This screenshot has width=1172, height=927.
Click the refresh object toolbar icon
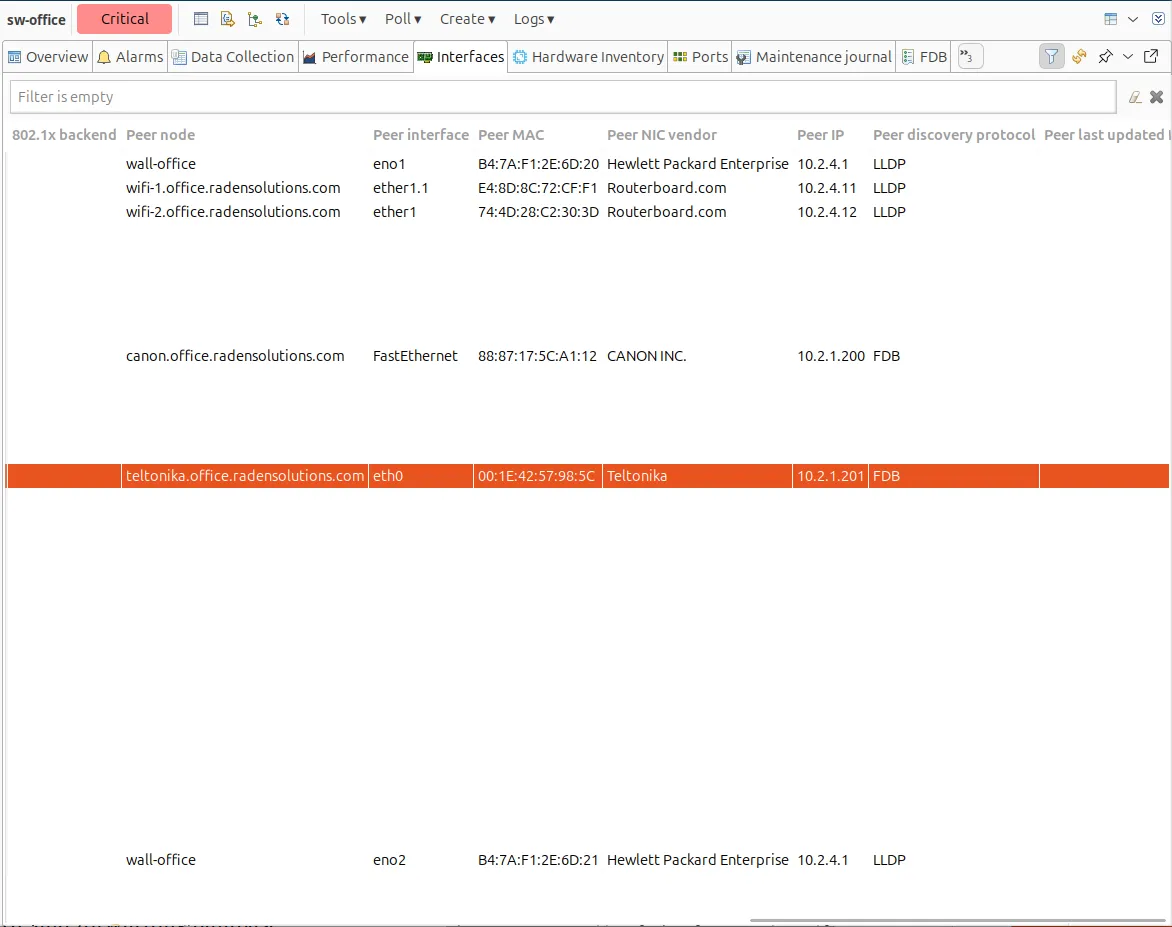(282, 19)
